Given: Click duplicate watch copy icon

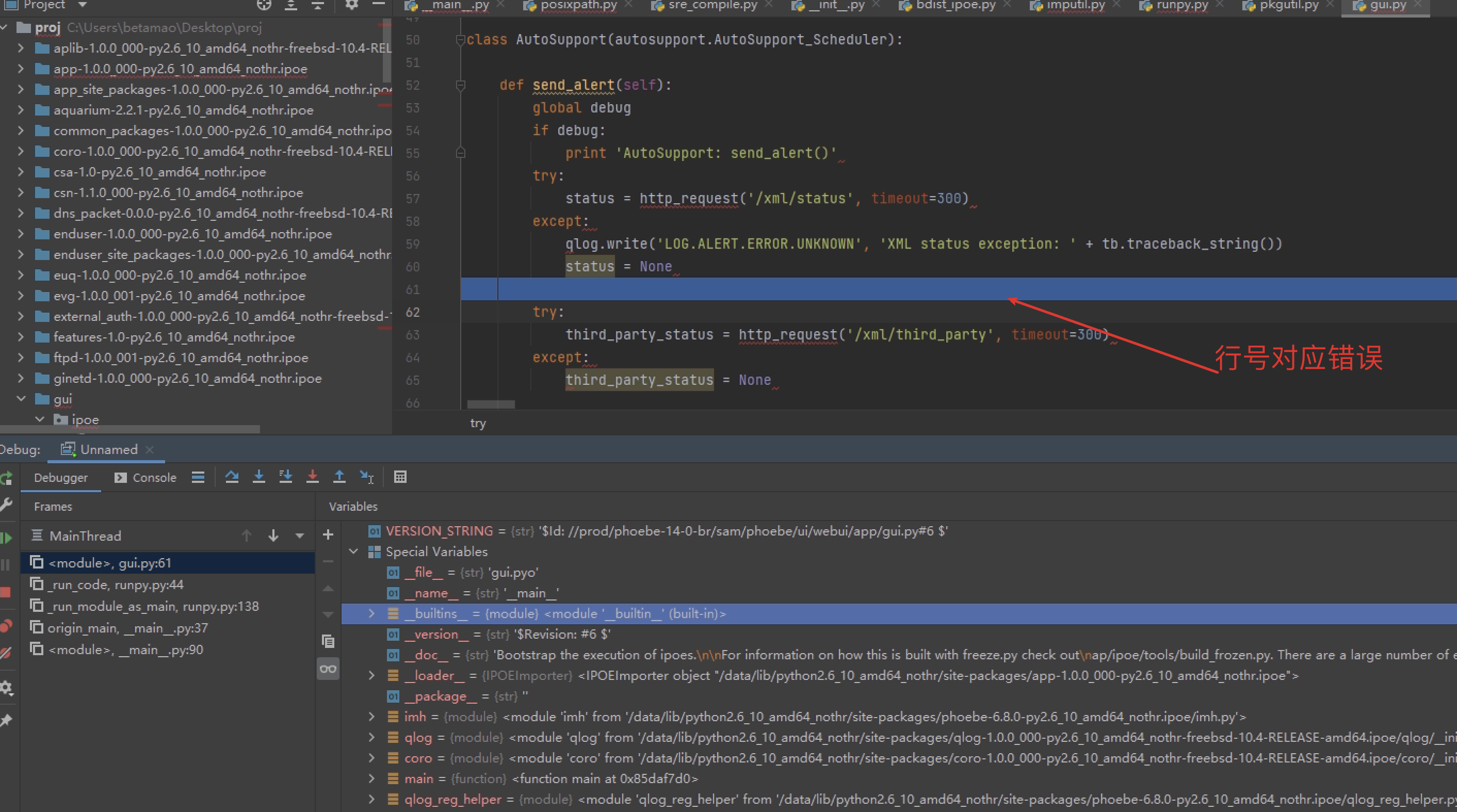Looking at the screenshot, I should [328, 641].
